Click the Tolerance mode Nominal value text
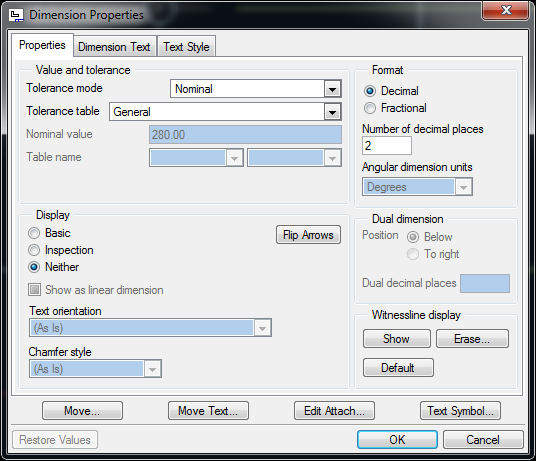Image resolution: width=536 pixels, height=461 pixels. pyautogui.click(x=194, y=89)
